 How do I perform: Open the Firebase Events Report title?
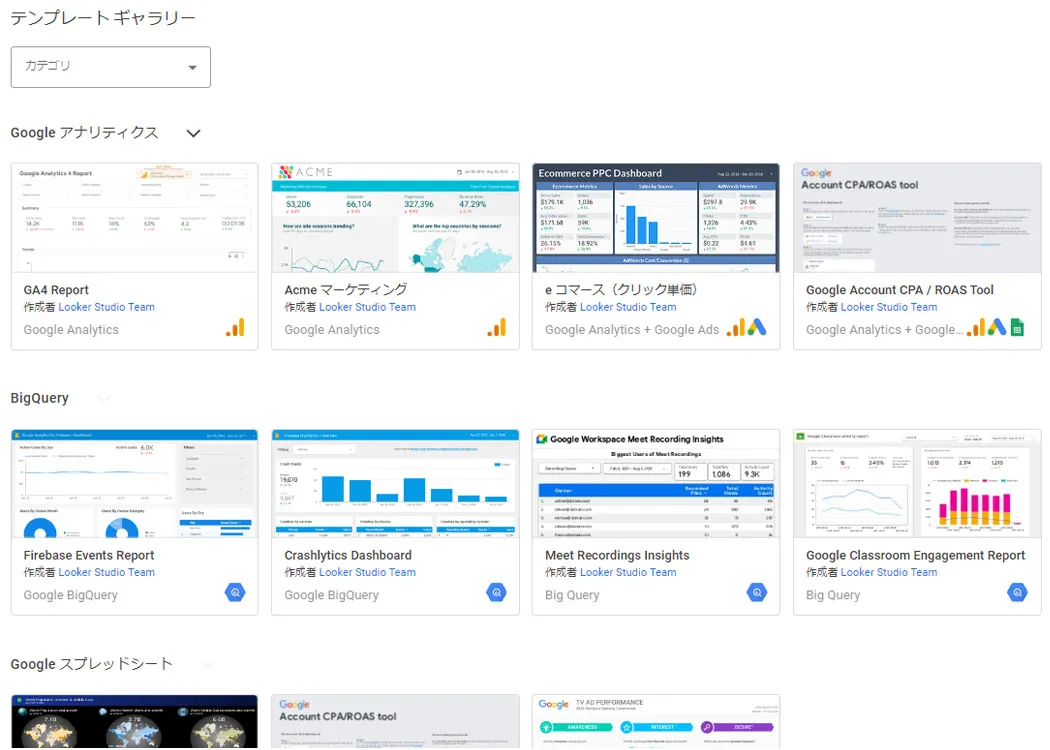pyautogui.click(x=89, y=555)
